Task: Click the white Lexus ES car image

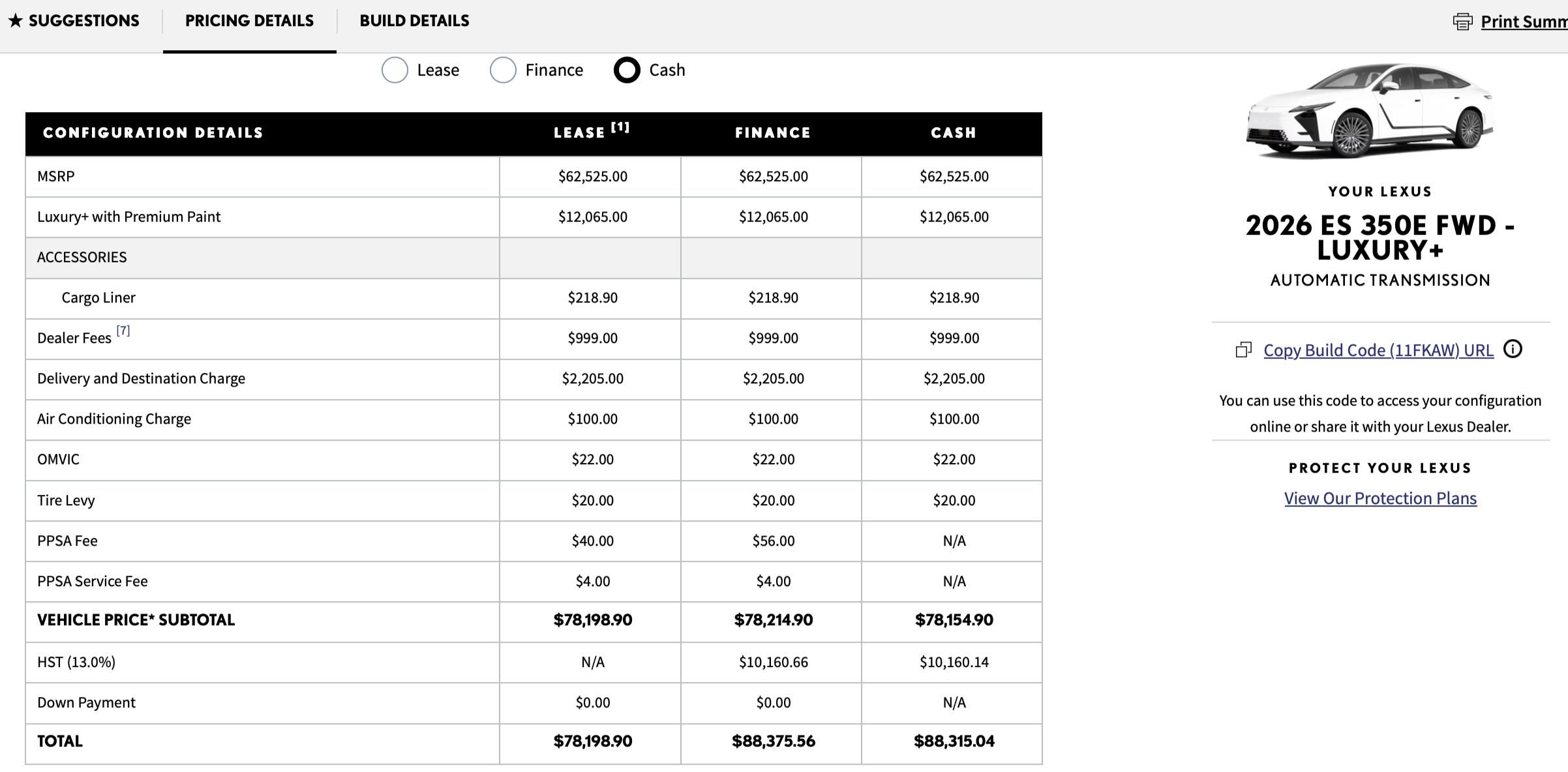Action: (1370, 111)
